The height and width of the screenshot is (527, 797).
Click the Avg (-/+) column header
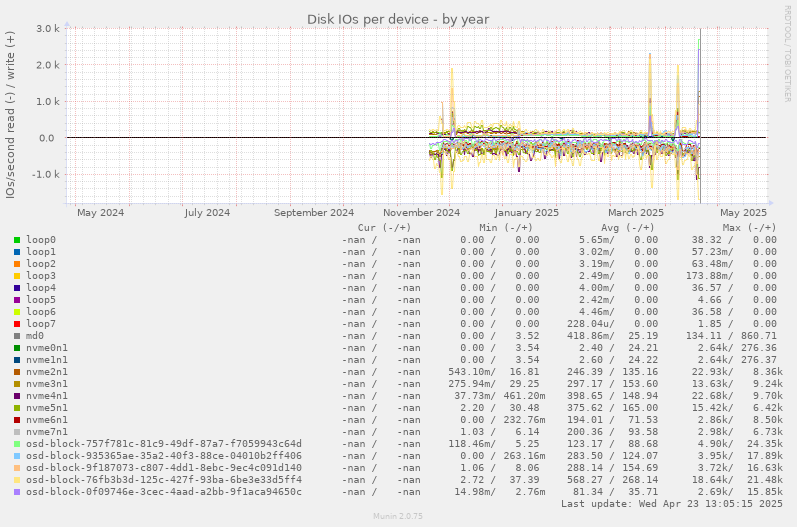coord(628,228)
